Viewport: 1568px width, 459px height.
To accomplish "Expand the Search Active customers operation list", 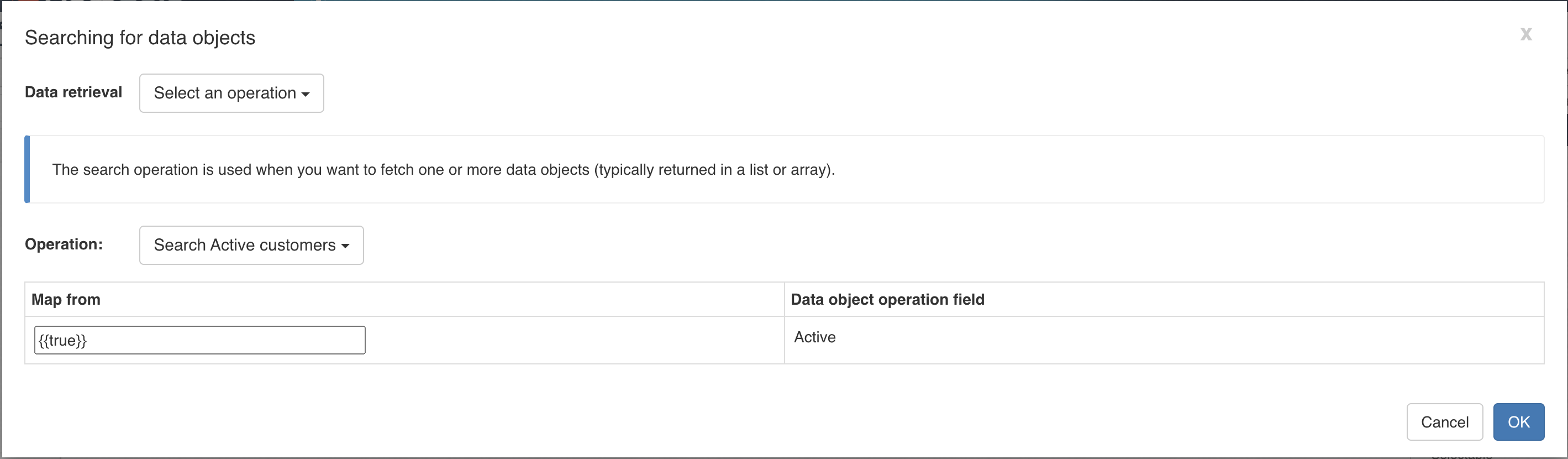I will coord(251,245).
